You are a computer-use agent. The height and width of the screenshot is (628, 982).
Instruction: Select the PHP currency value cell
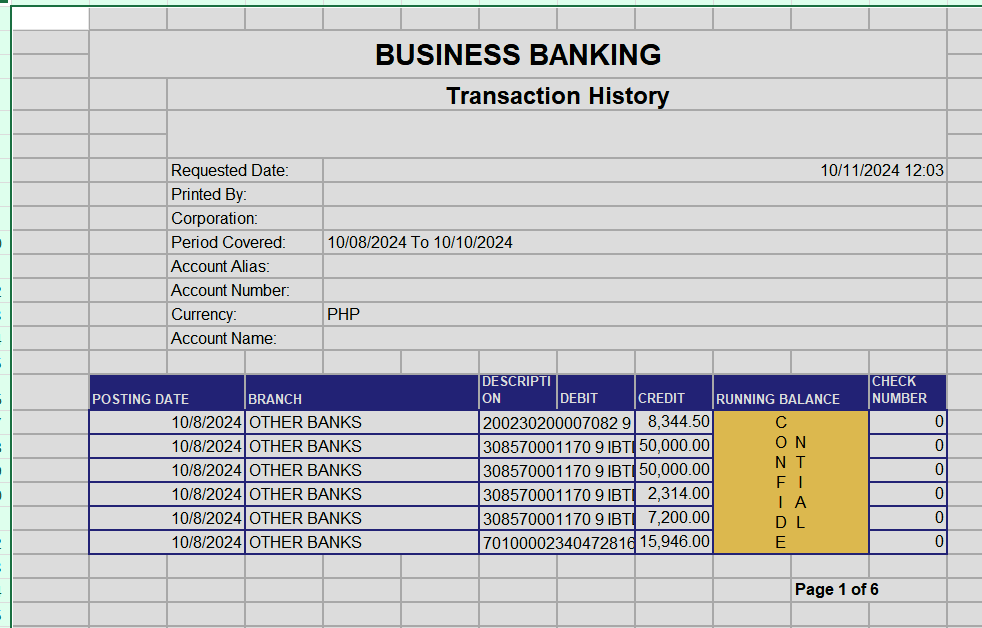coord(634,314)
